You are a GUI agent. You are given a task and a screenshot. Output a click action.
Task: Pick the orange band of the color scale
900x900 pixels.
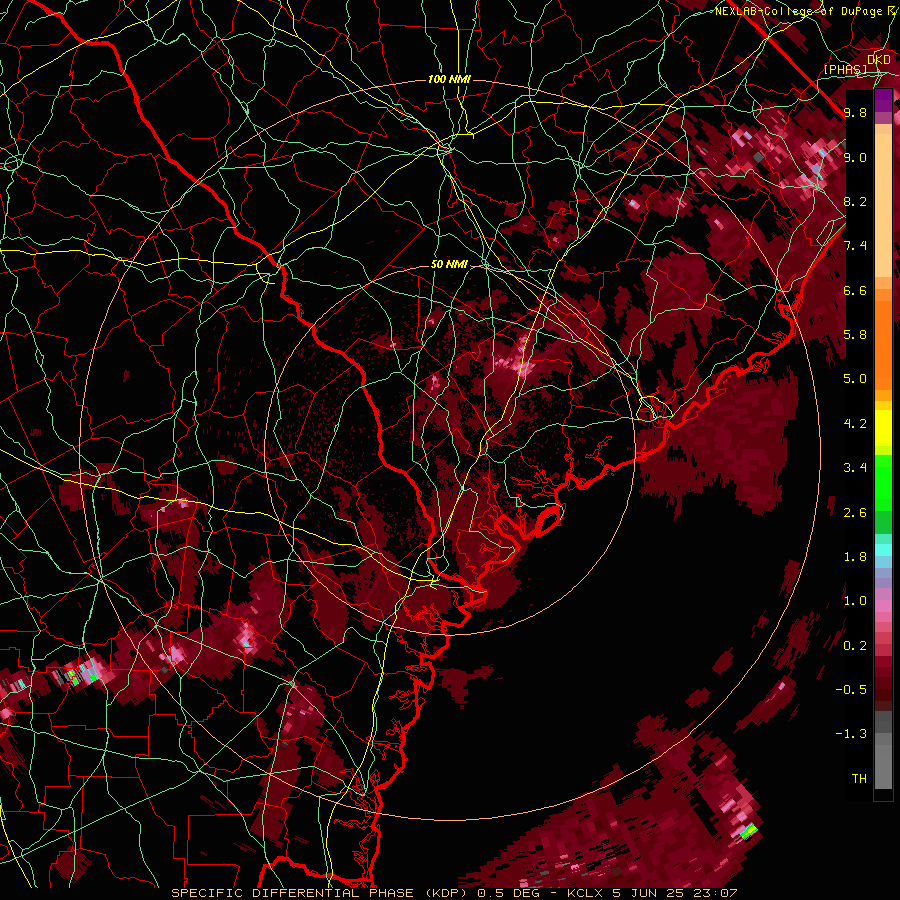click(x=883, y=340)
